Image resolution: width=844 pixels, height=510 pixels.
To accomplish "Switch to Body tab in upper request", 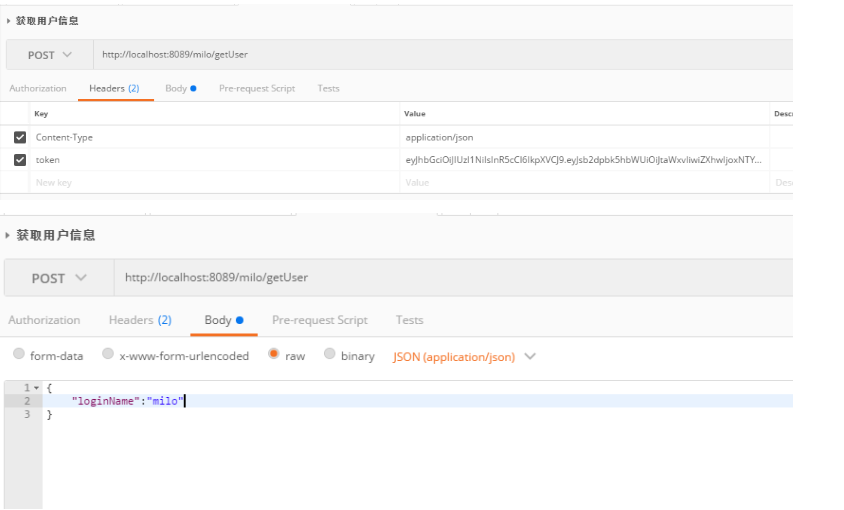I will [181, 88].
